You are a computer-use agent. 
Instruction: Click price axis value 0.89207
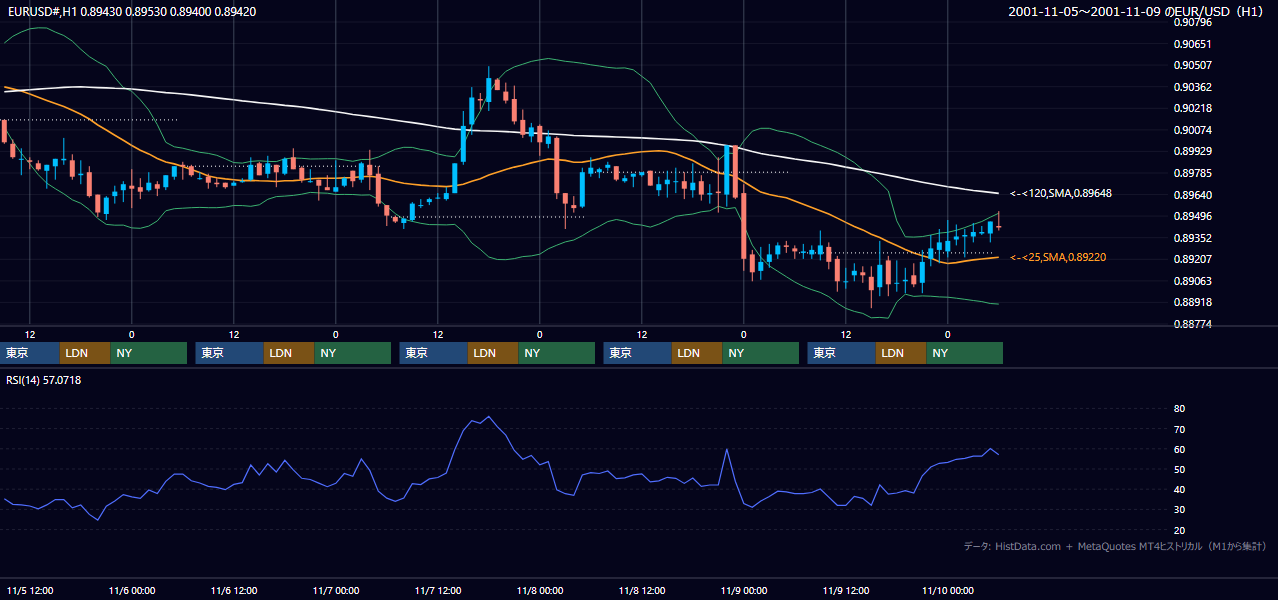1192,259
